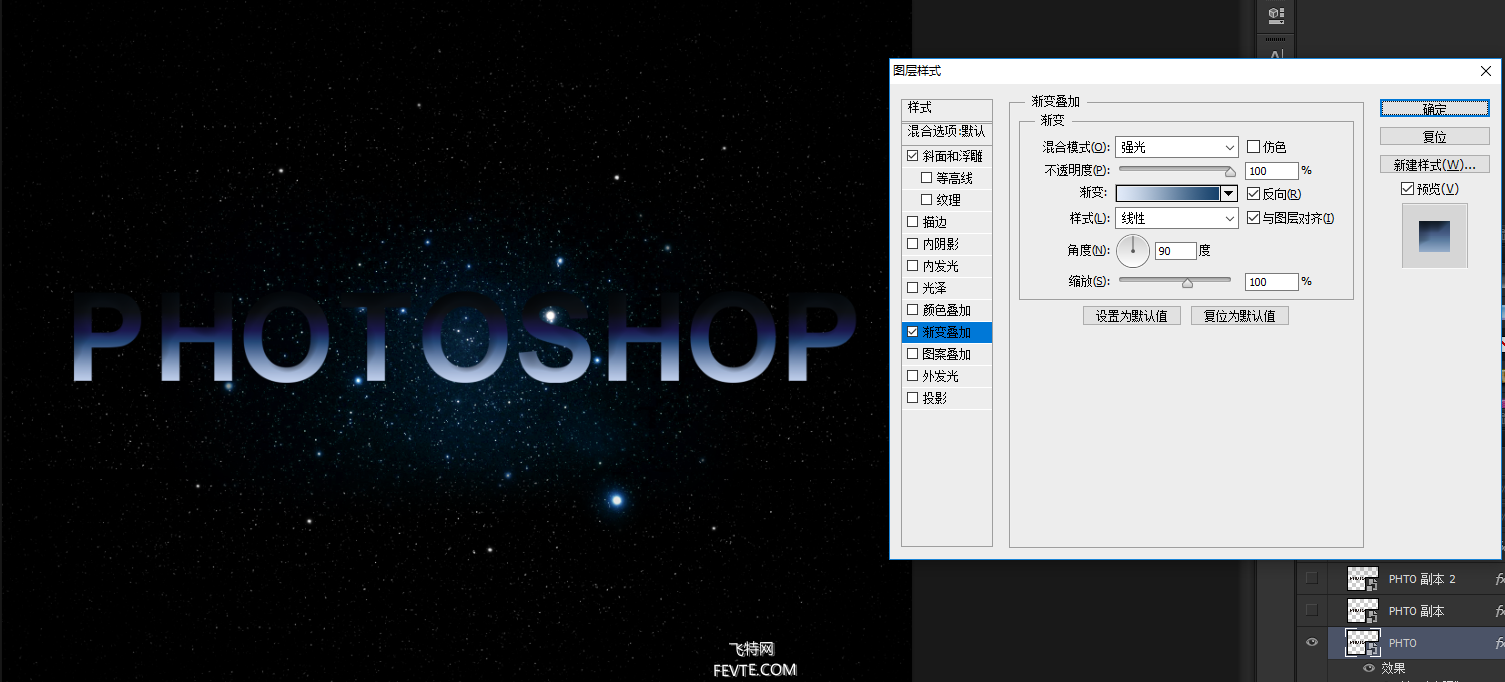The image size is (1505, 682).
Task: Open the gradient picker arrow next to swatch
Action: pos(1230,194)
